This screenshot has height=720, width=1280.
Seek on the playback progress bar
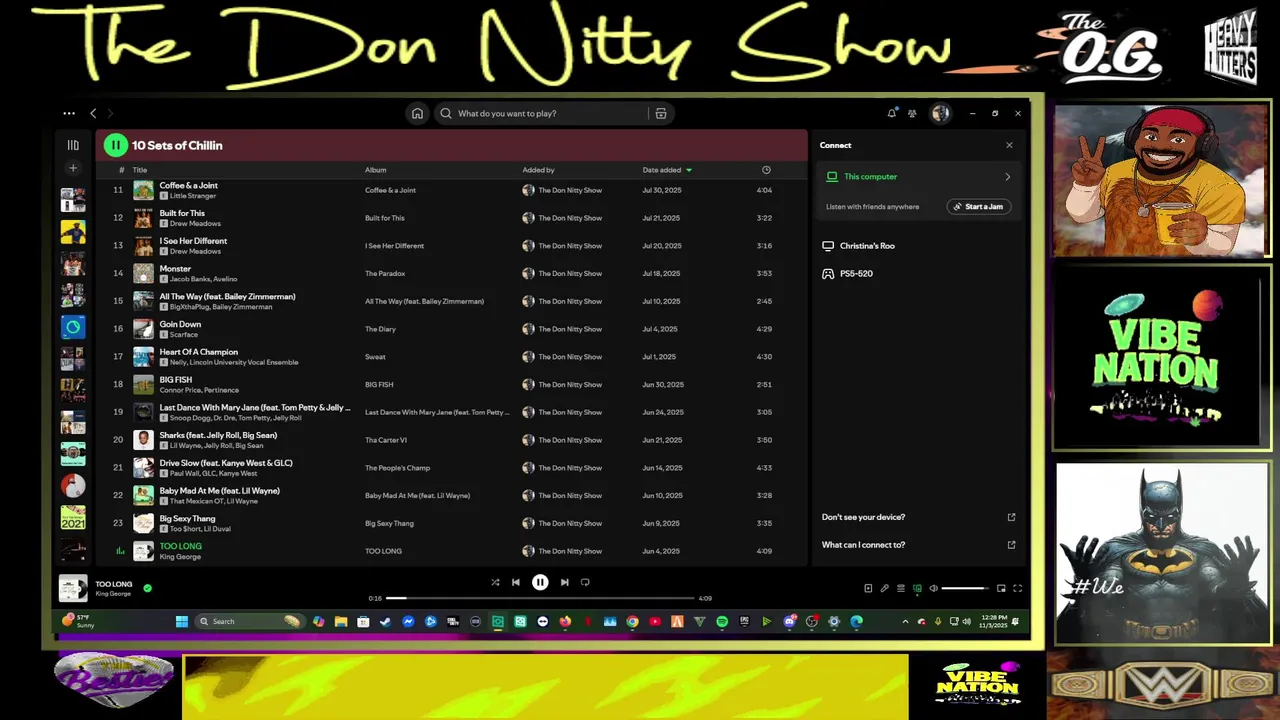point(540,598)
